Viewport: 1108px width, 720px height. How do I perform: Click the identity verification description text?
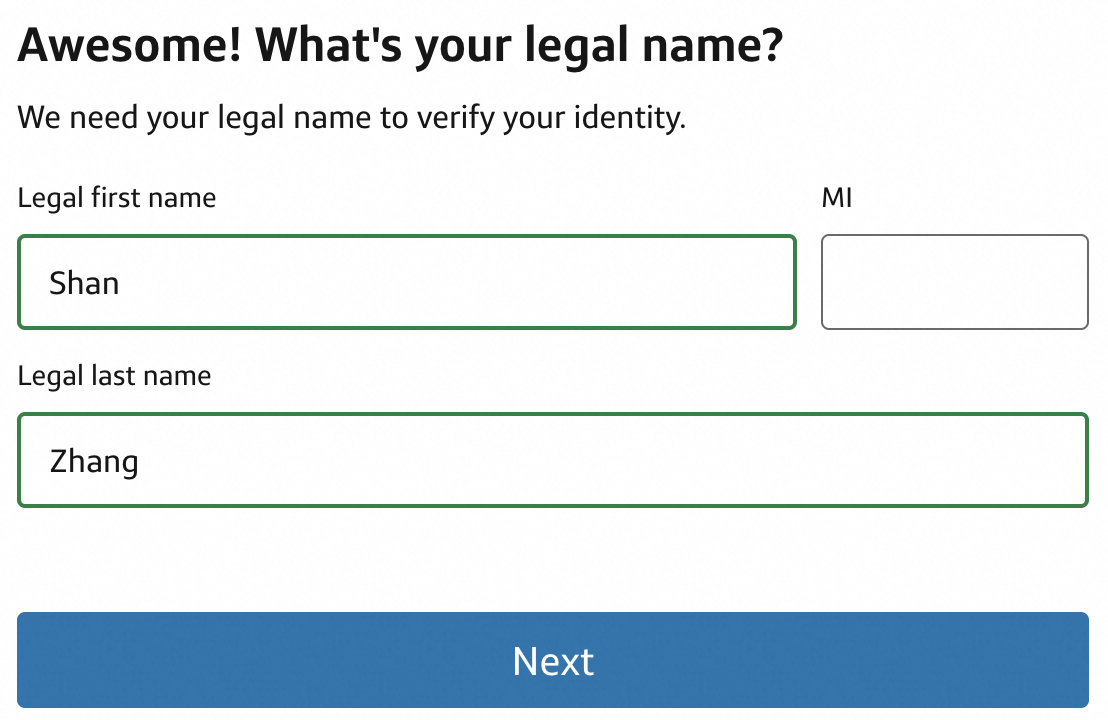[x=351, y=118]
